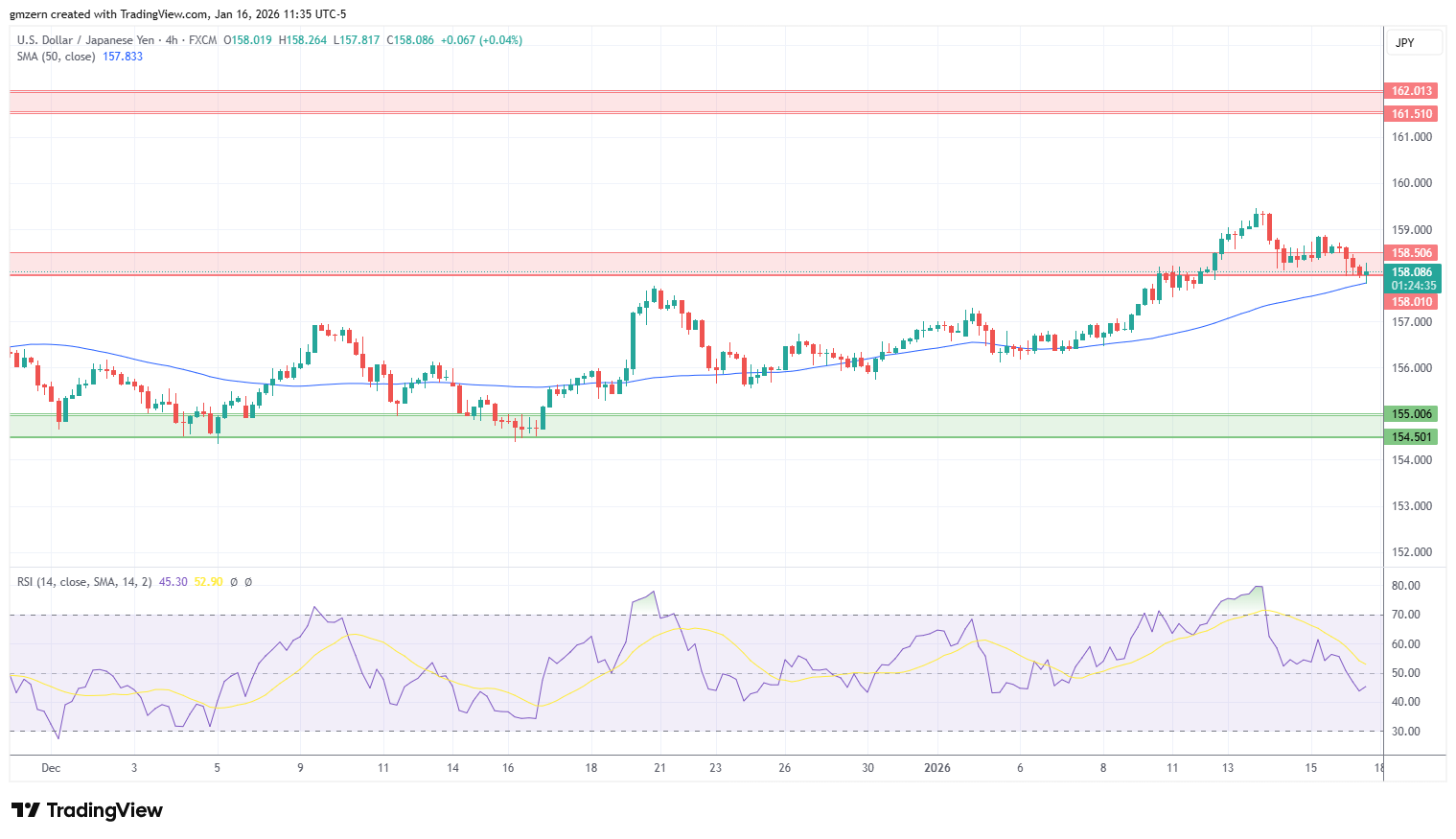Viewport: 1456px width, 839px height.
Task: Select the 158.010 red price label
Action: (1412, 302)
